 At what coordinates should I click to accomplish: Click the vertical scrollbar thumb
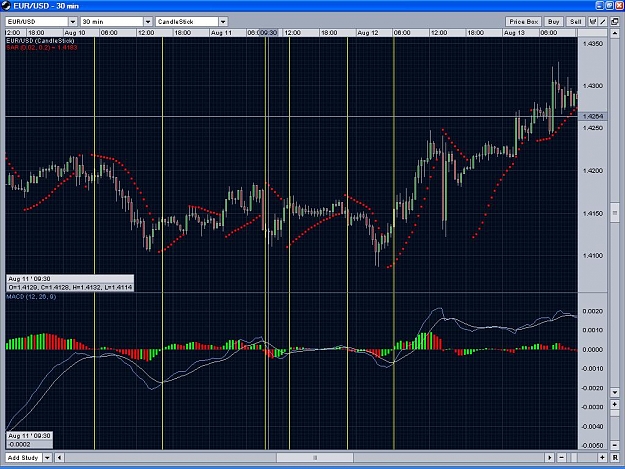click(x=615, y=213)
